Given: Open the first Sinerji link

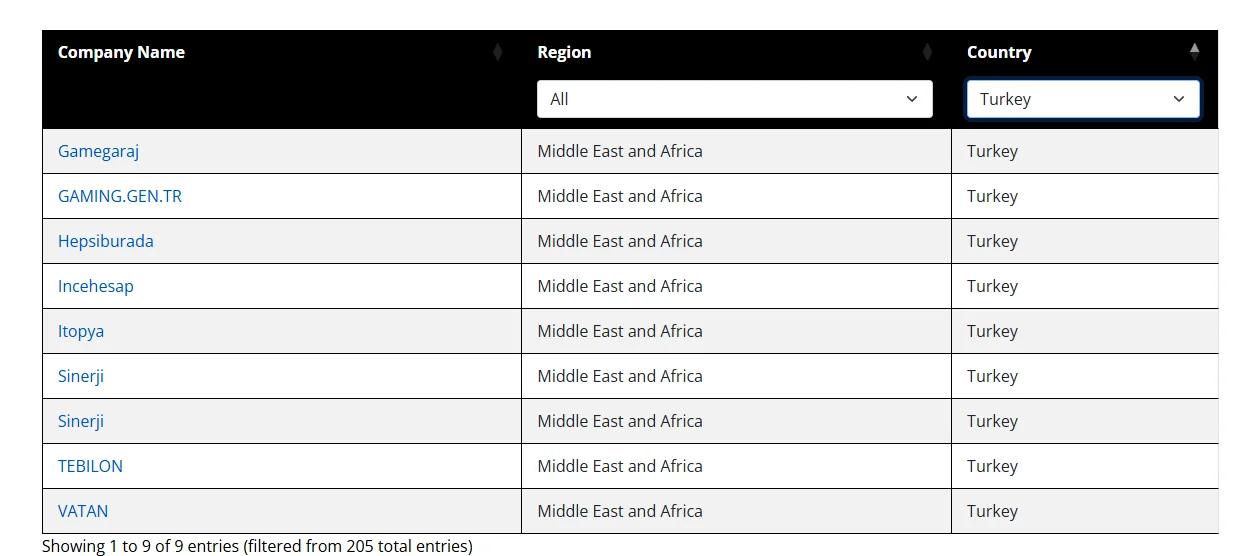Looking at the screenshot, I should (x=81, y=376).
